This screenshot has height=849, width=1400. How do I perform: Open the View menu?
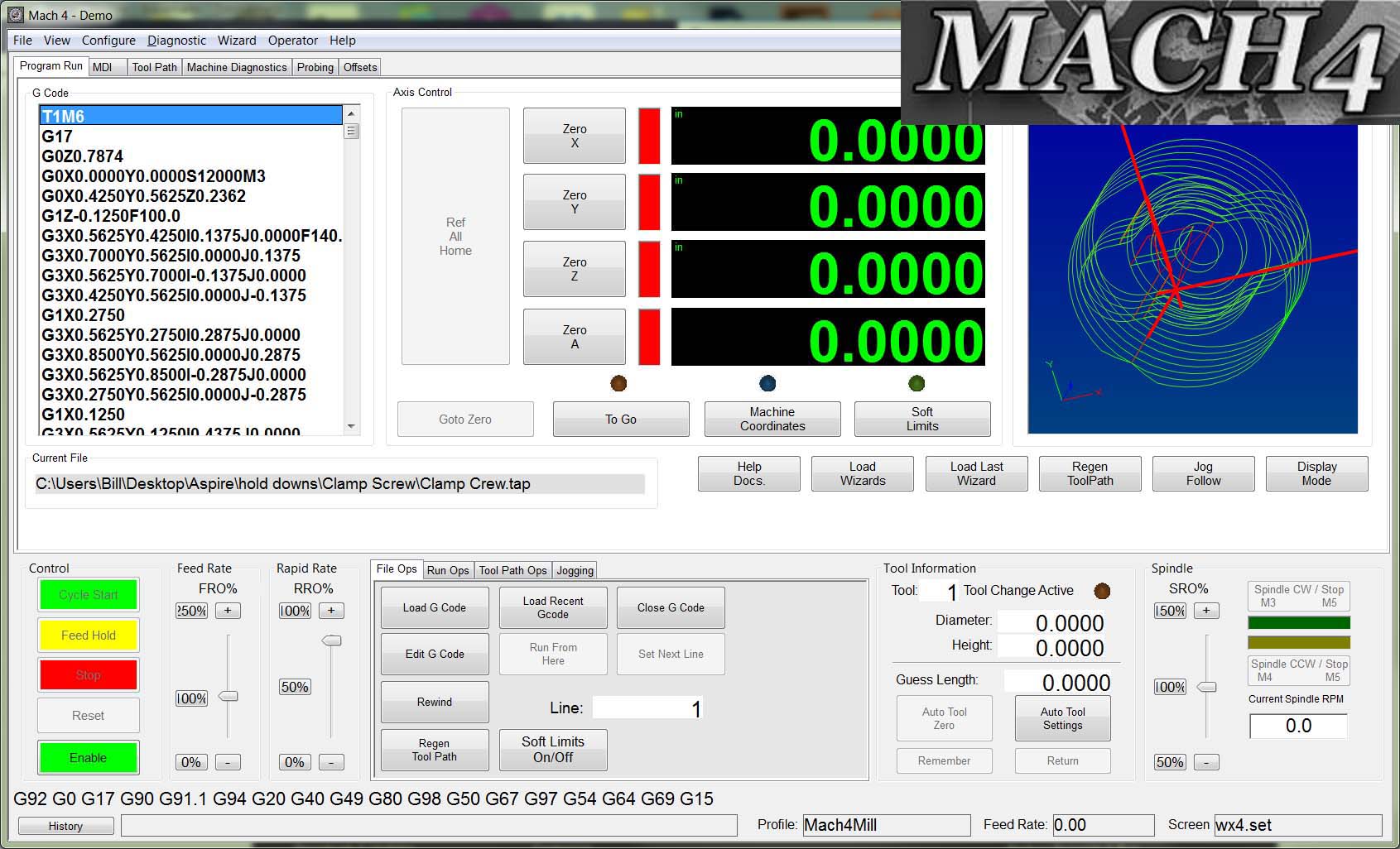click(x=57, y=40)
